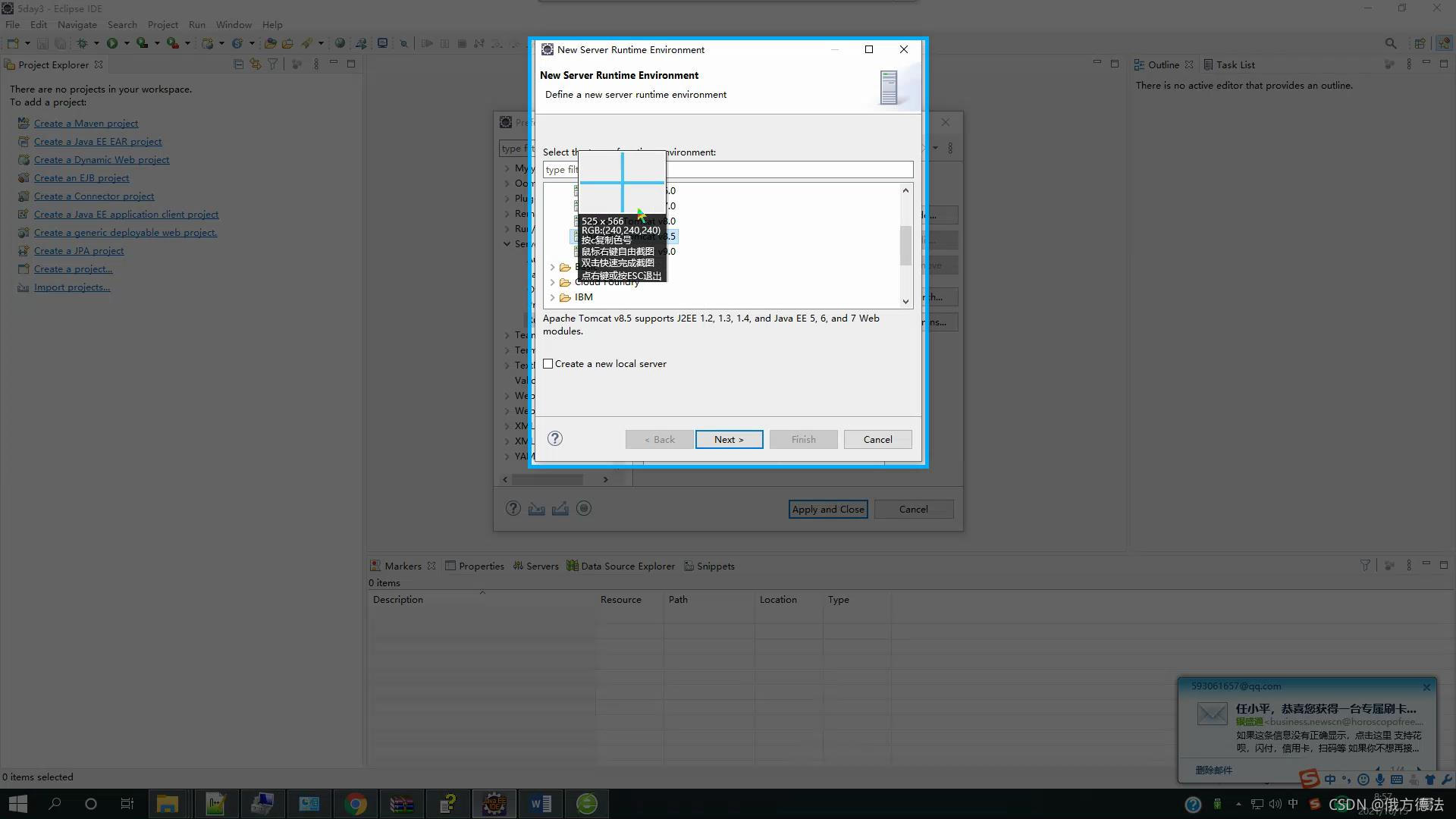Switch to the Snippets tab

click(709, 566)
